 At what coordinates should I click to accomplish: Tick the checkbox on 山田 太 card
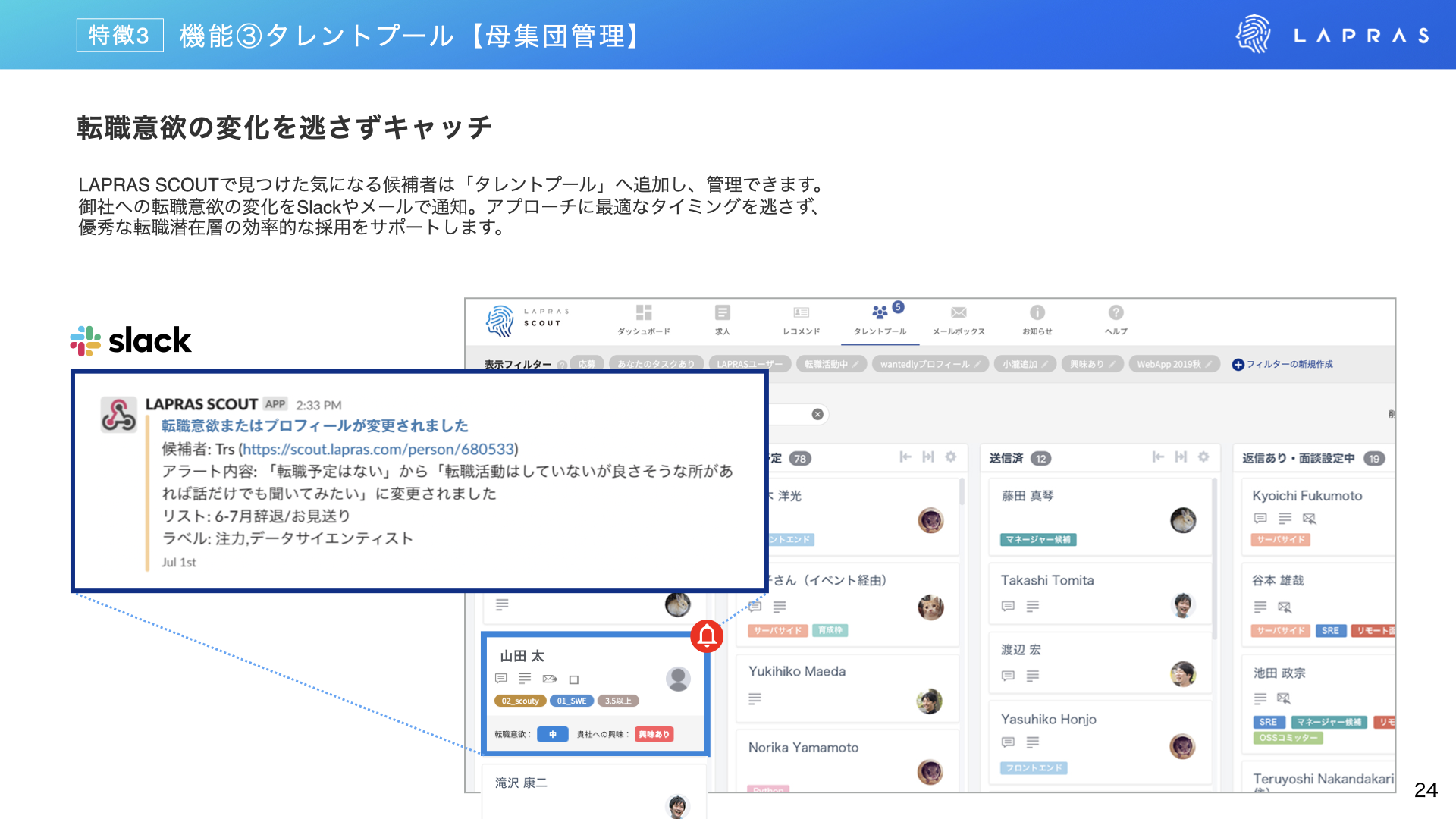[574, 680]
